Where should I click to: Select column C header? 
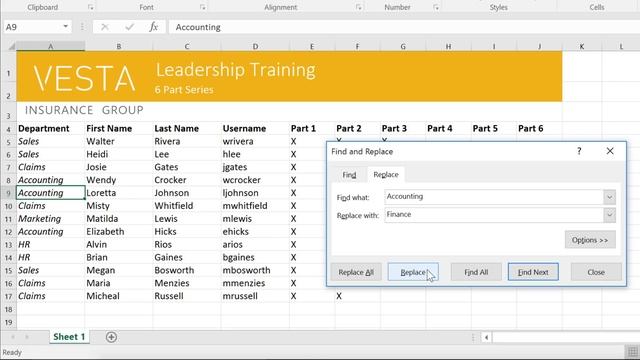[x=187, y=47]
